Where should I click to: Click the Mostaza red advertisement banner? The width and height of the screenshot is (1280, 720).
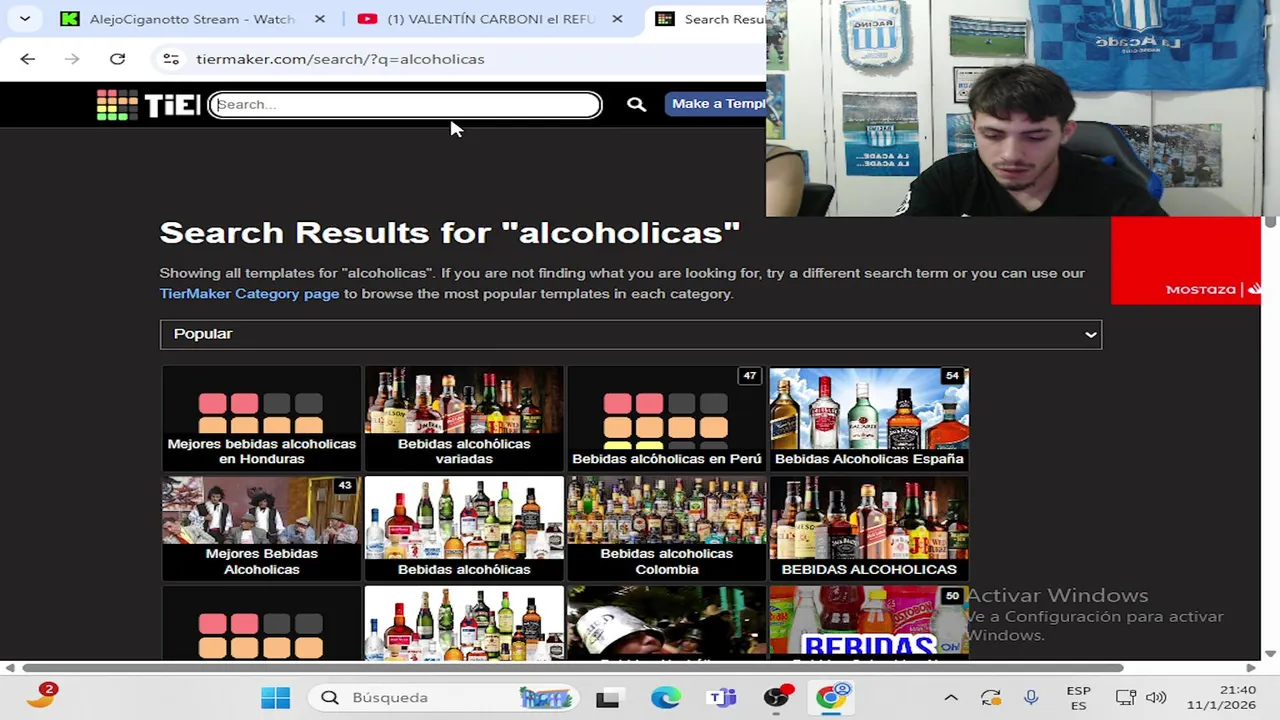tap(1185, 261)
